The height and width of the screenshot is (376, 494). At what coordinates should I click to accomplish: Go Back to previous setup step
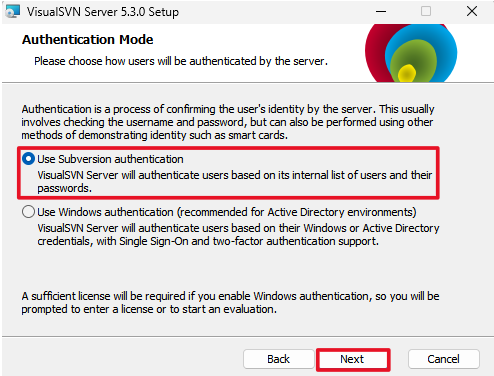(279, 359)
